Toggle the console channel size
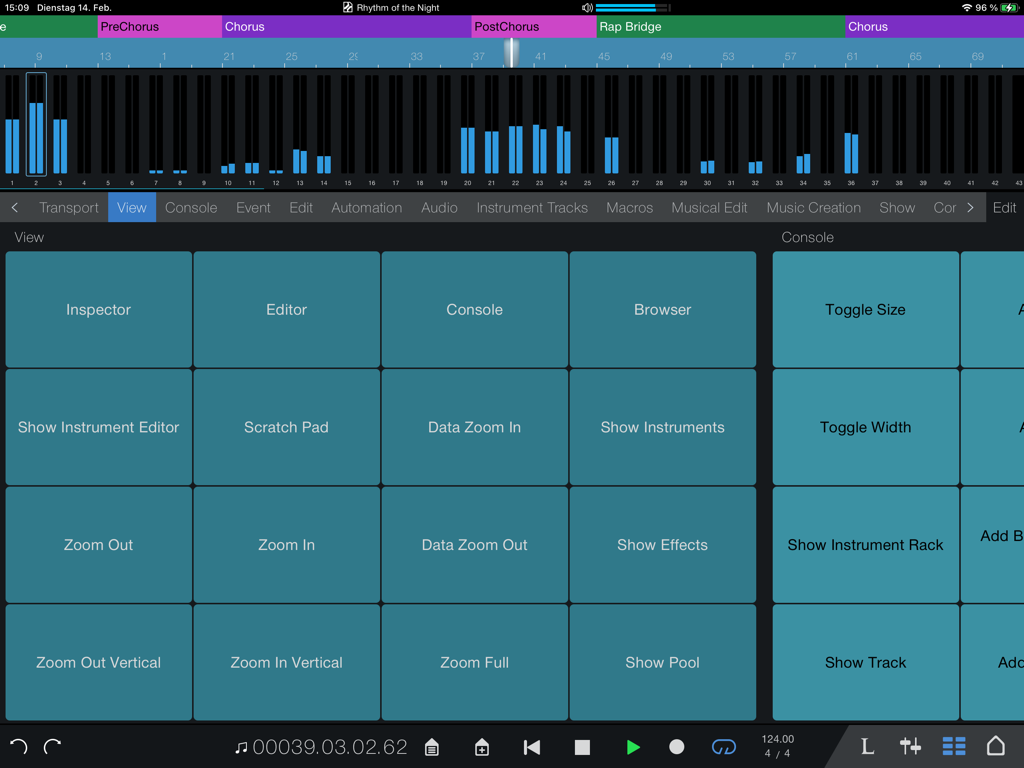 coord(865,309)
